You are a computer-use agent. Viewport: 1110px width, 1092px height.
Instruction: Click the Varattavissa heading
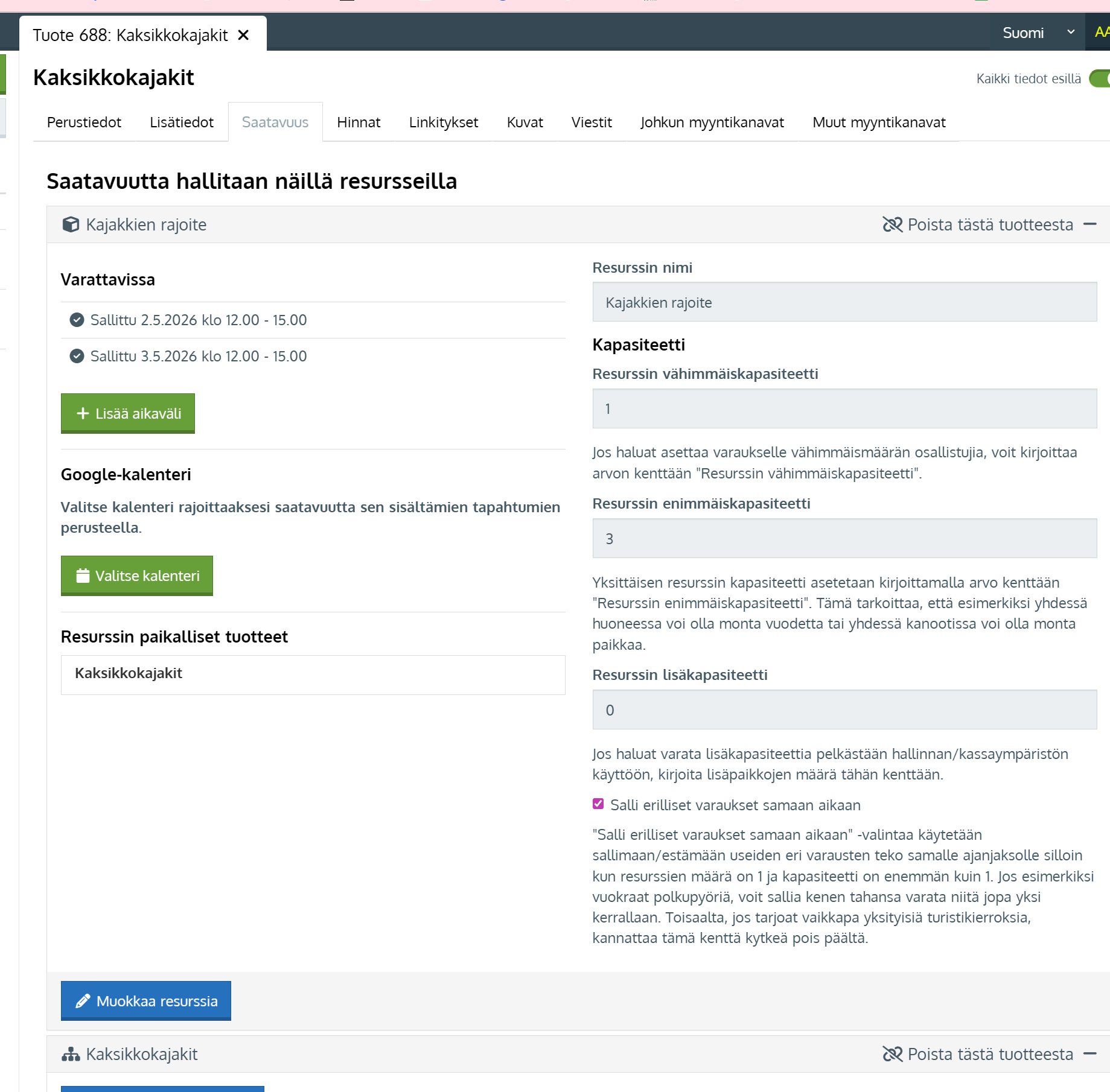coord(108,279)
